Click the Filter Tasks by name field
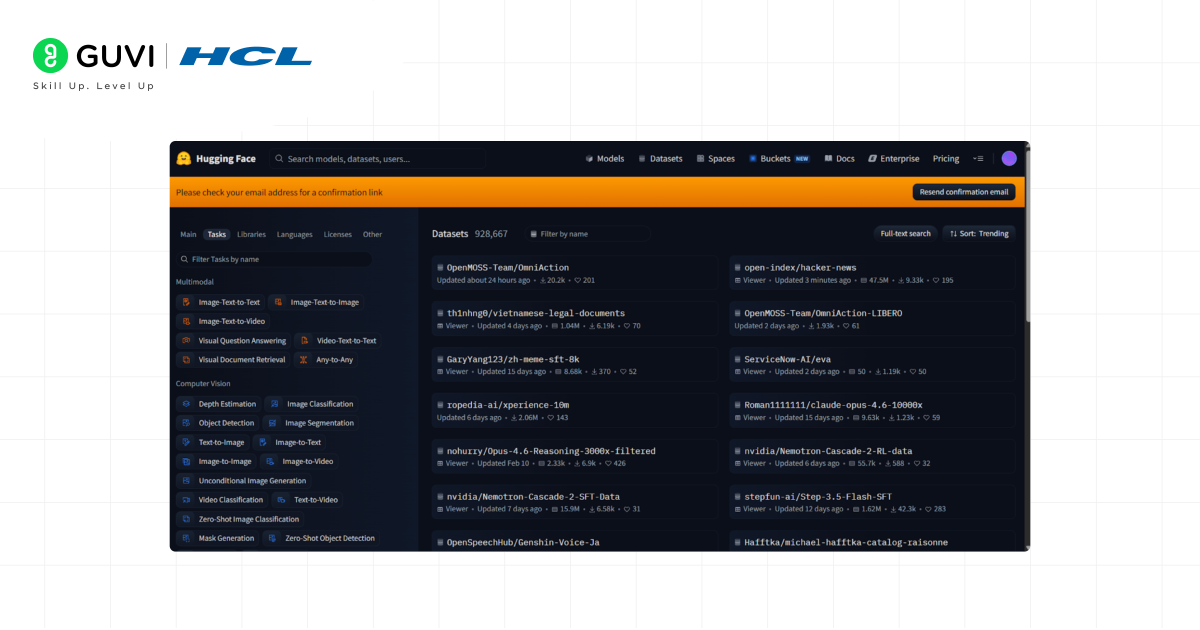 tap(274, 259)
